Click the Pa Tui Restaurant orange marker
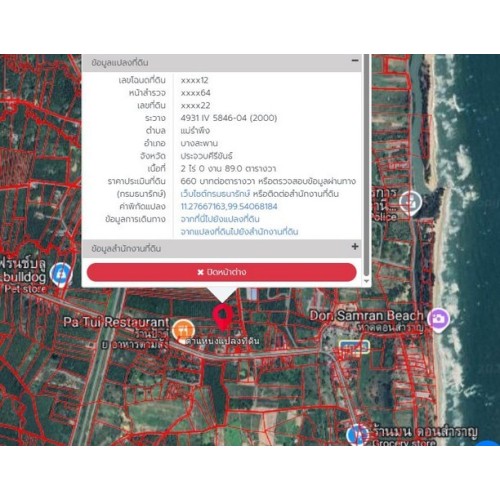This screenshot has width=500, height=500. coord(183,331)
